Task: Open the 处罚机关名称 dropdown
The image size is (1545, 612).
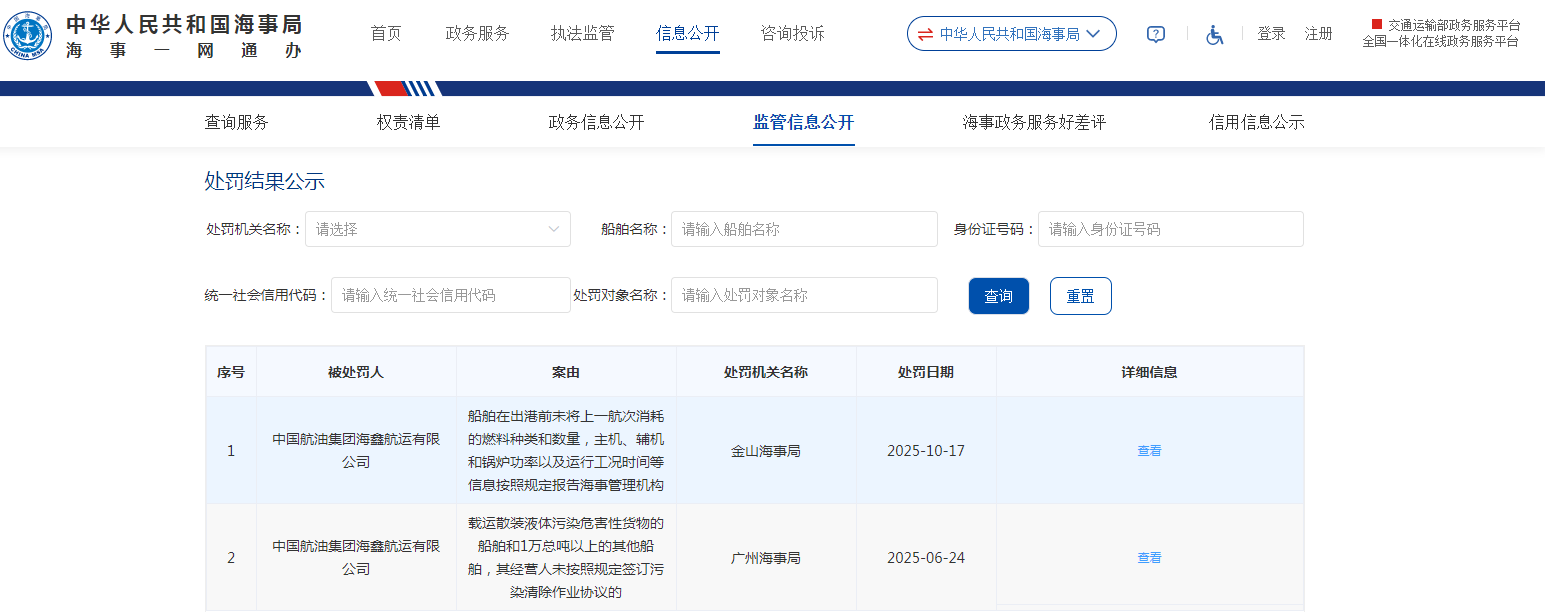Action: [437, 229]
